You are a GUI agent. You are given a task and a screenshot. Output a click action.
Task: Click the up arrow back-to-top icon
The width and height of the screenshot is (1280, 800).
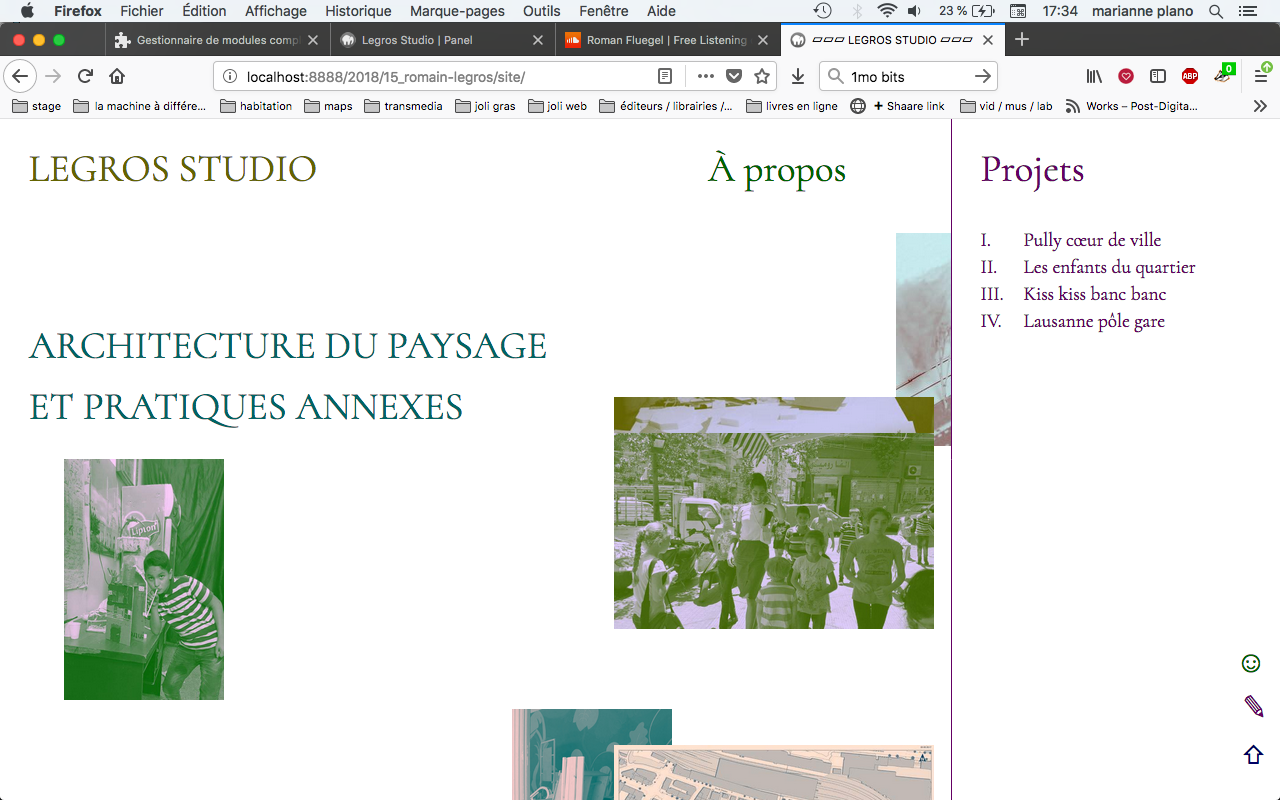pyautogui.click(x=1253, y=755)
